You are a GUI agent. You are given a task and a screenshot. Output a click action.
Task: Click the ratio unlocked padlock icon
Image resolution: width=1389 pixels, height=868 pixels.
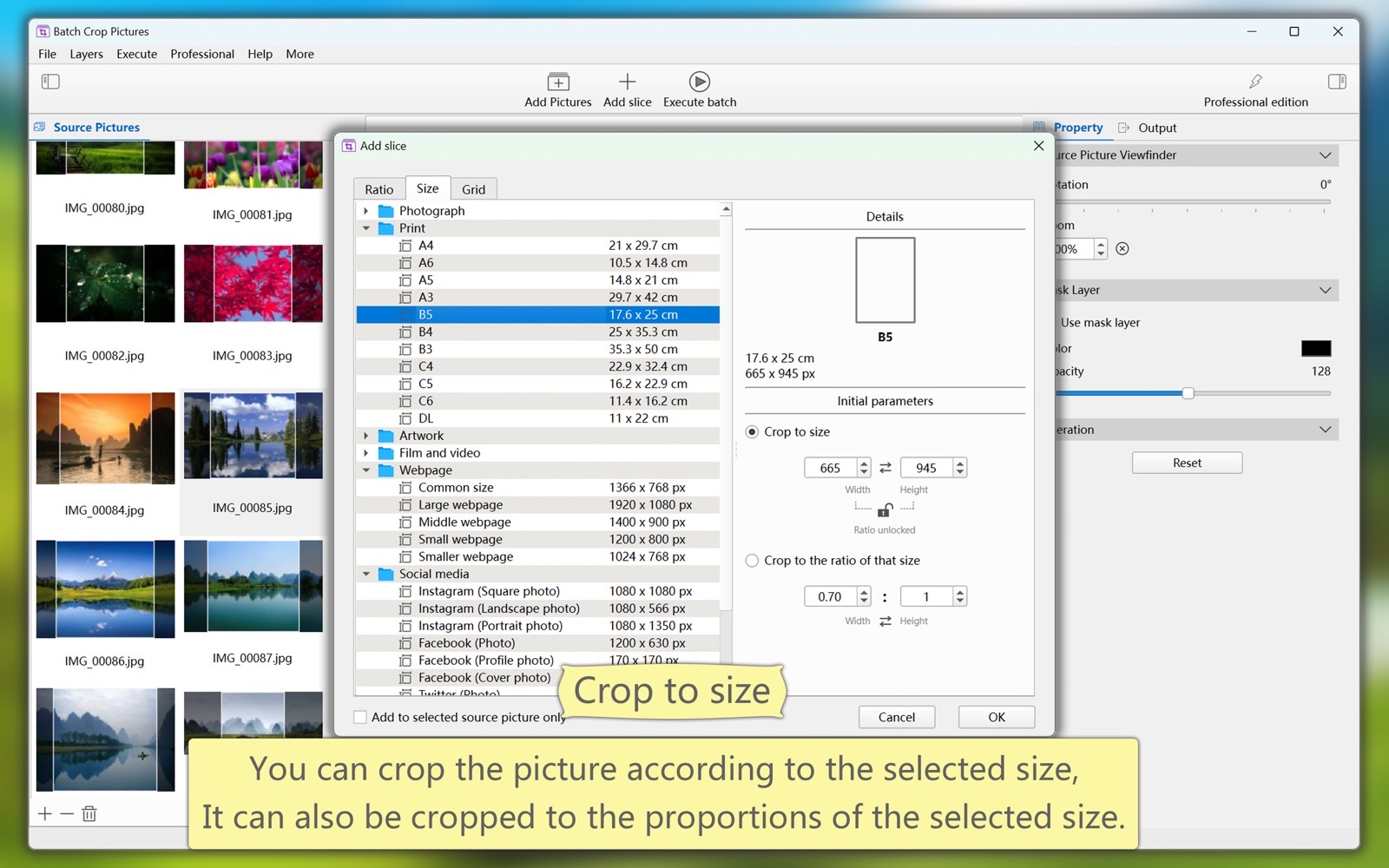coord(885,510)
